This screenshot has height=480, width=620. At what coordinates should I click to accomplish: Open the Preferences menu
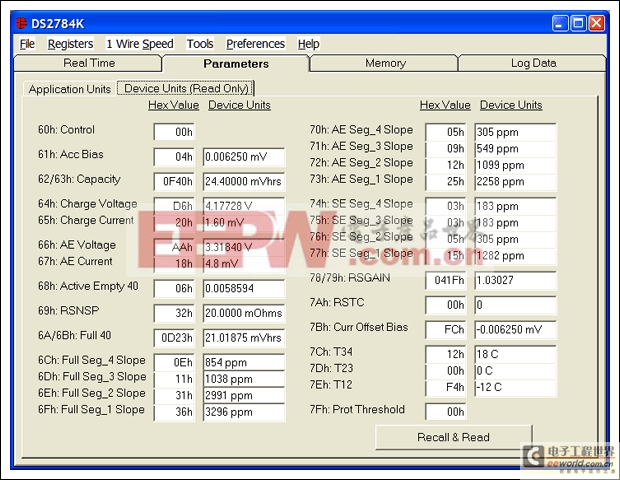[255, 44]
